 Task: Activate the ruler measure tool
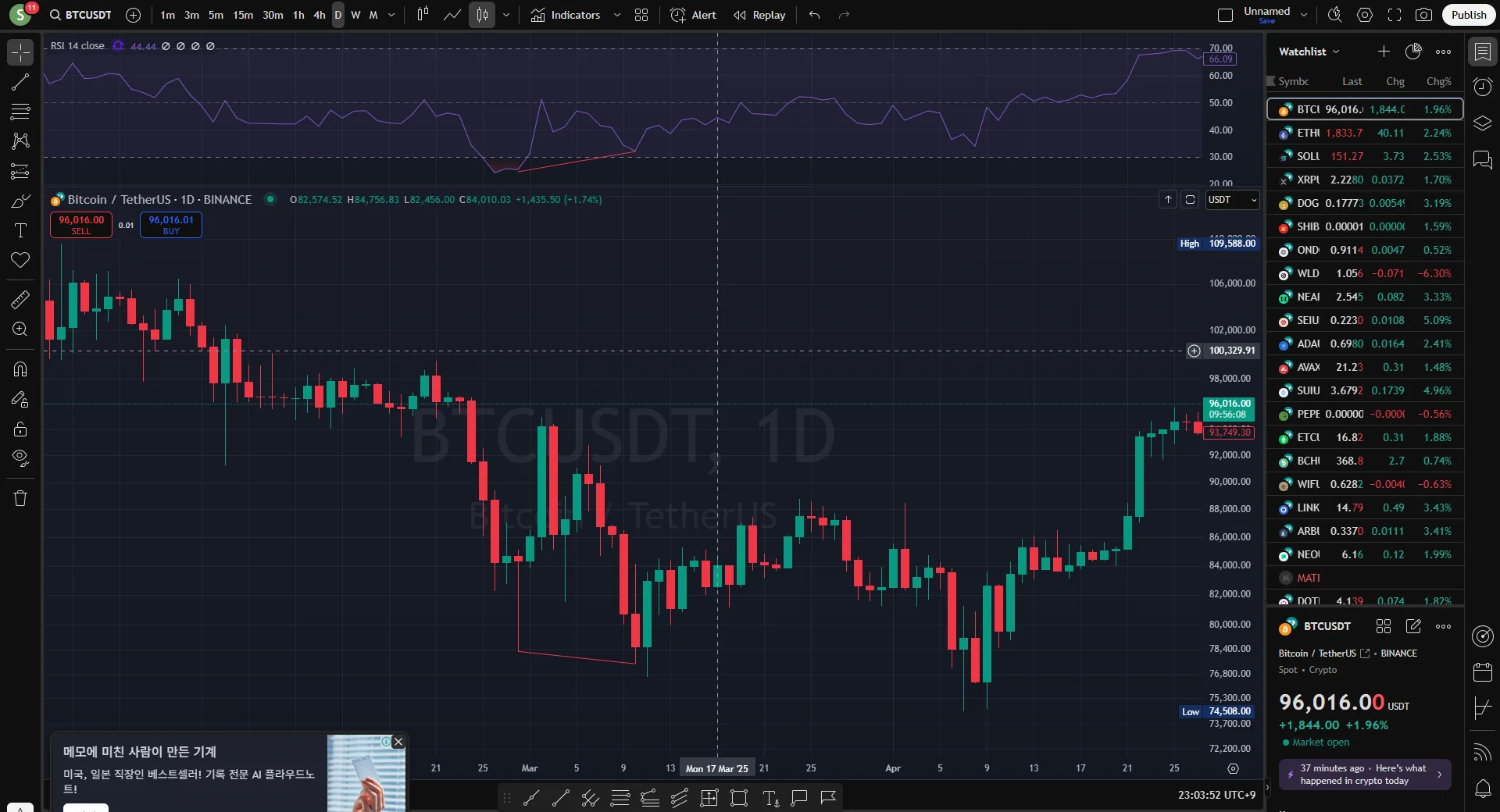tap(20, 299)
